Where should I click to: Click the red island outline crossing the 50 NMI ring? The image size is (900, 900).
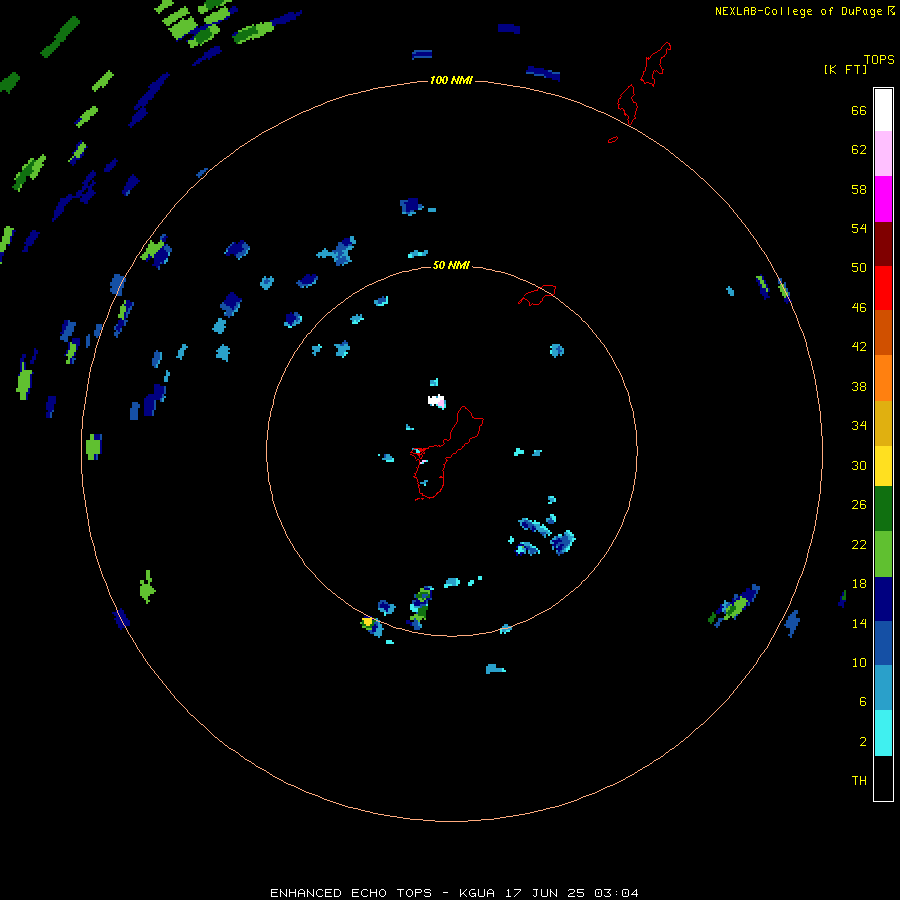click(x=537, y=295)
